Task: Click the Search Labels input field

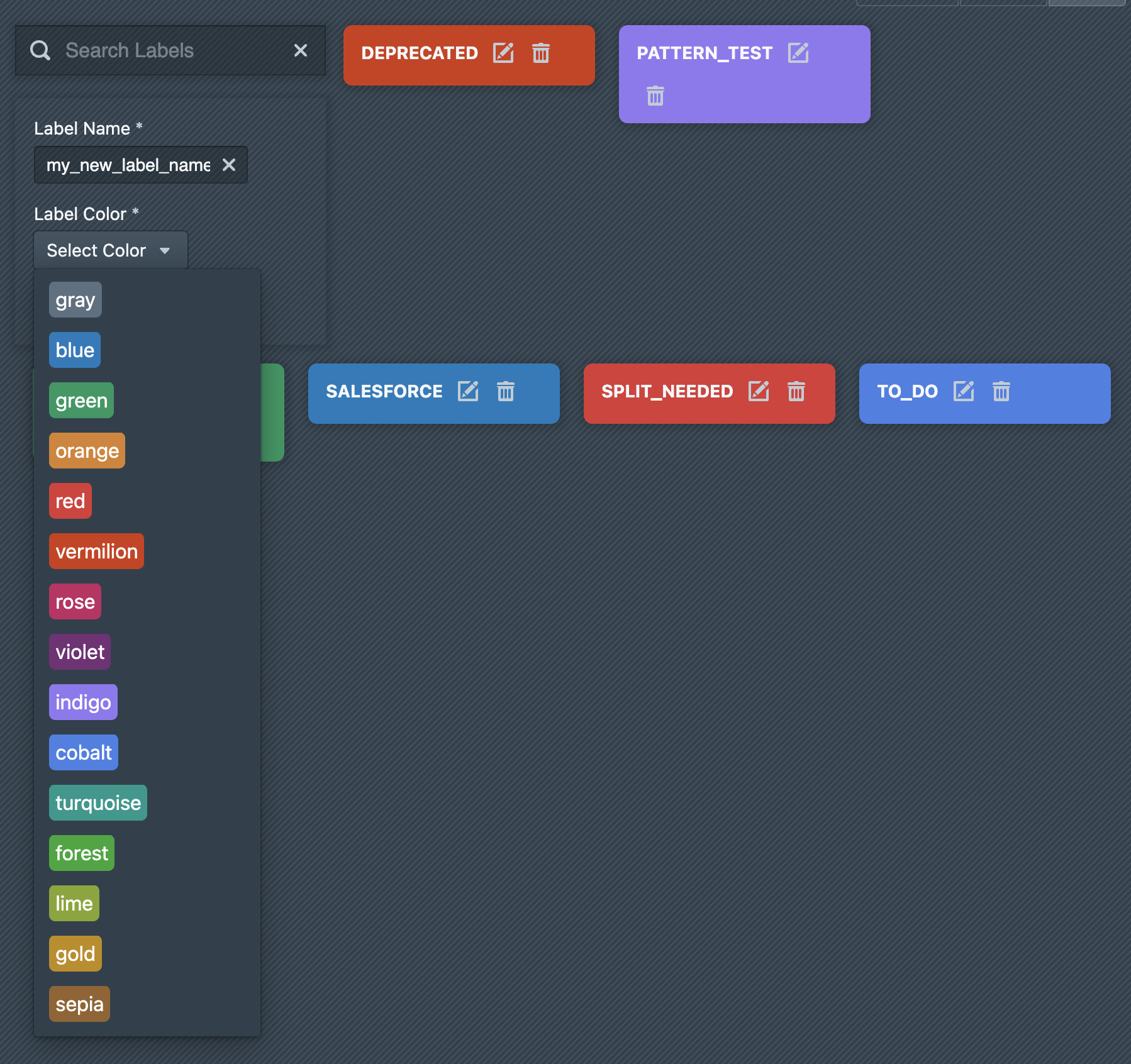Action: click(x=170, y=50)
